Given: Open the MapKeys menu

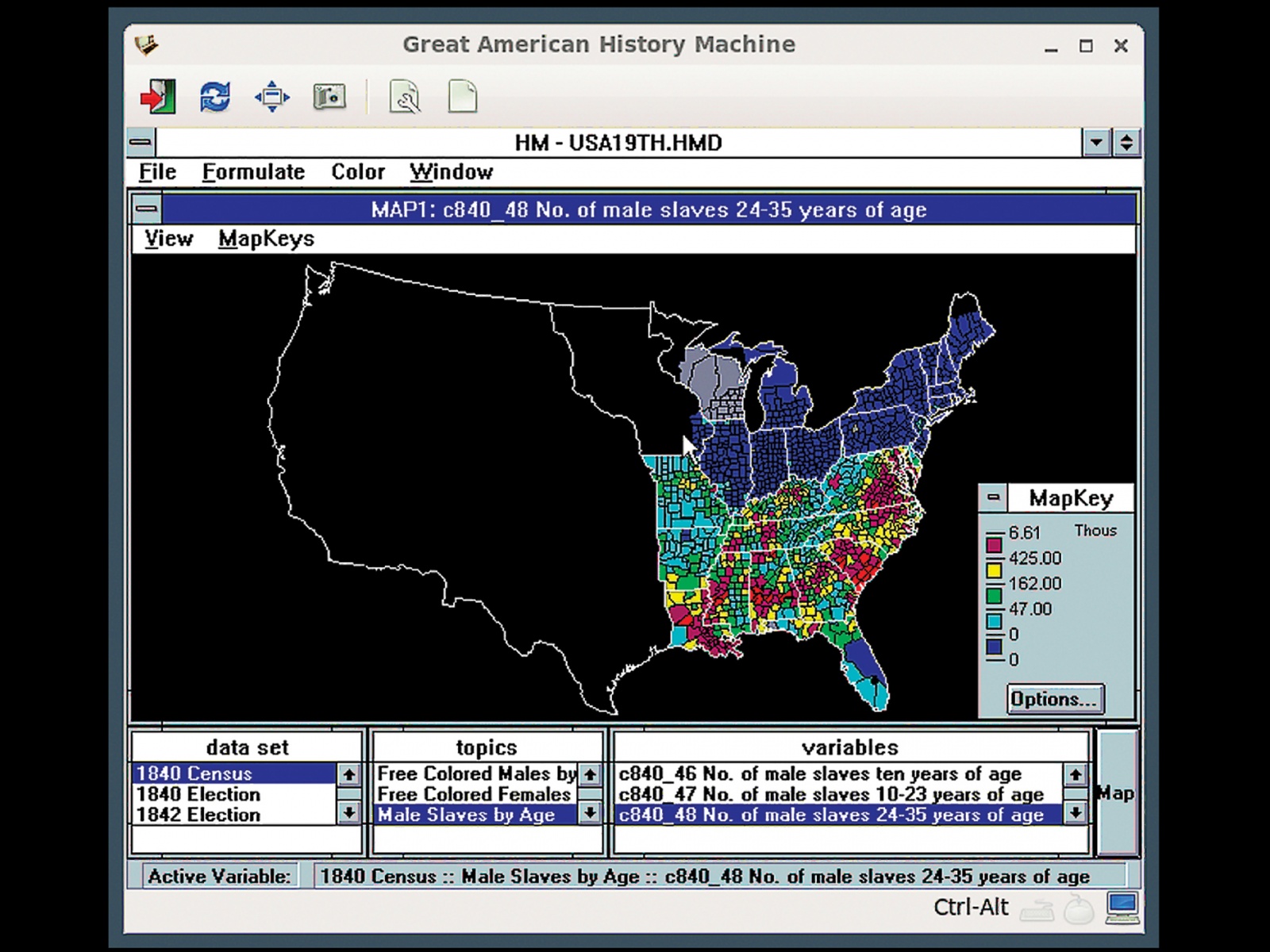Looking at the screenshot, I should point(266,239).
